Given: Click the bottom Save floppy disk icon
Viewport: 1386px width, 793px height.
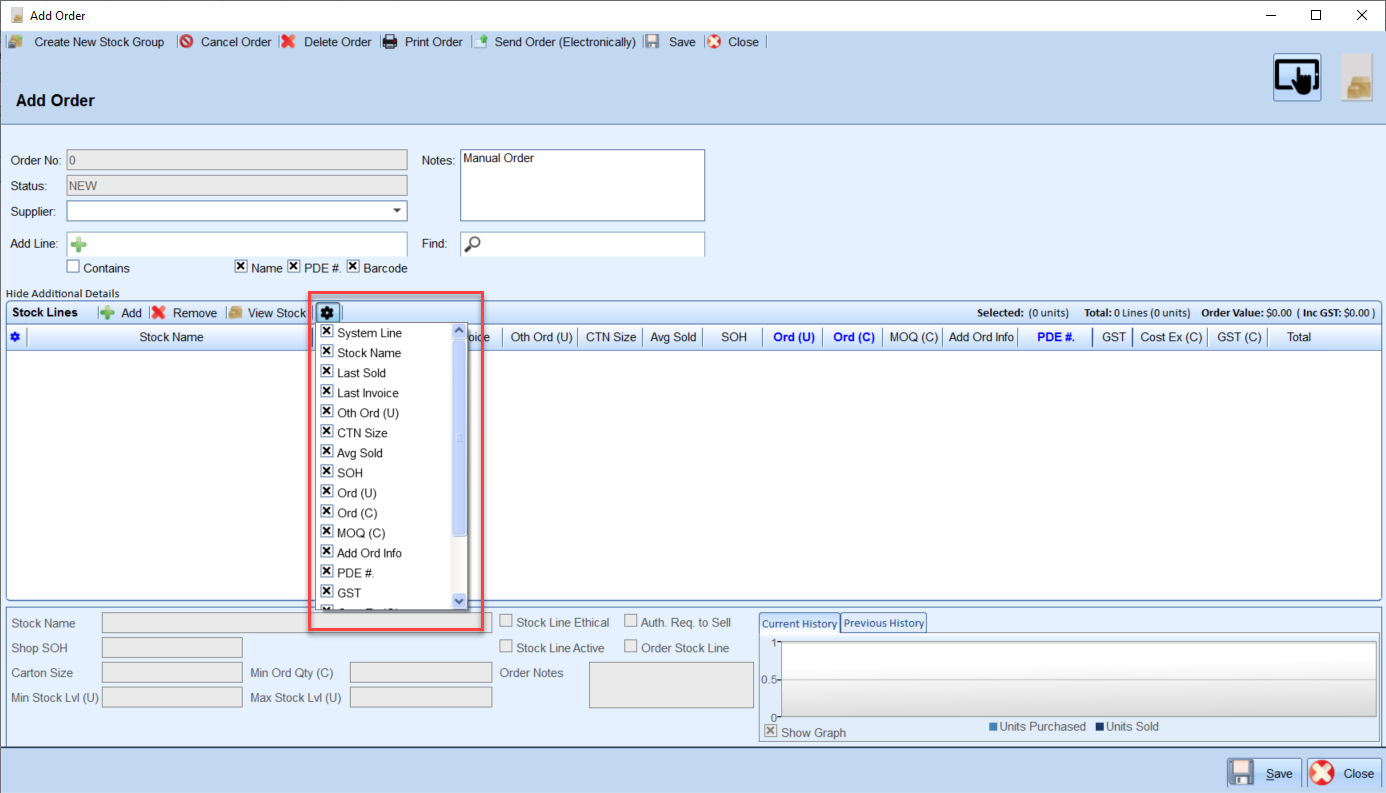Looking at the screenshot, I should pyautogui.click(x=1242, y=773).
